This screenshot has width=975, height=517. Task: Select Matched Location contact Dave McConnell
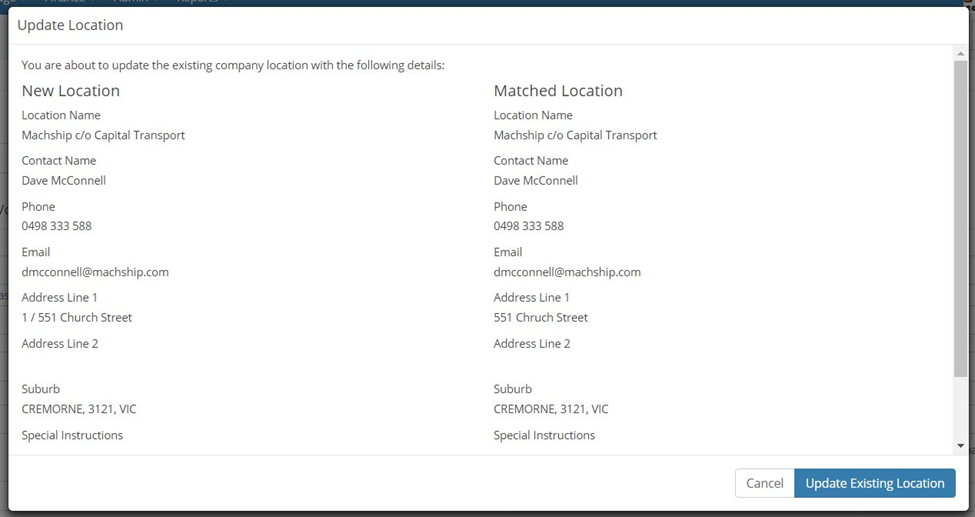[x=536, y=180]
